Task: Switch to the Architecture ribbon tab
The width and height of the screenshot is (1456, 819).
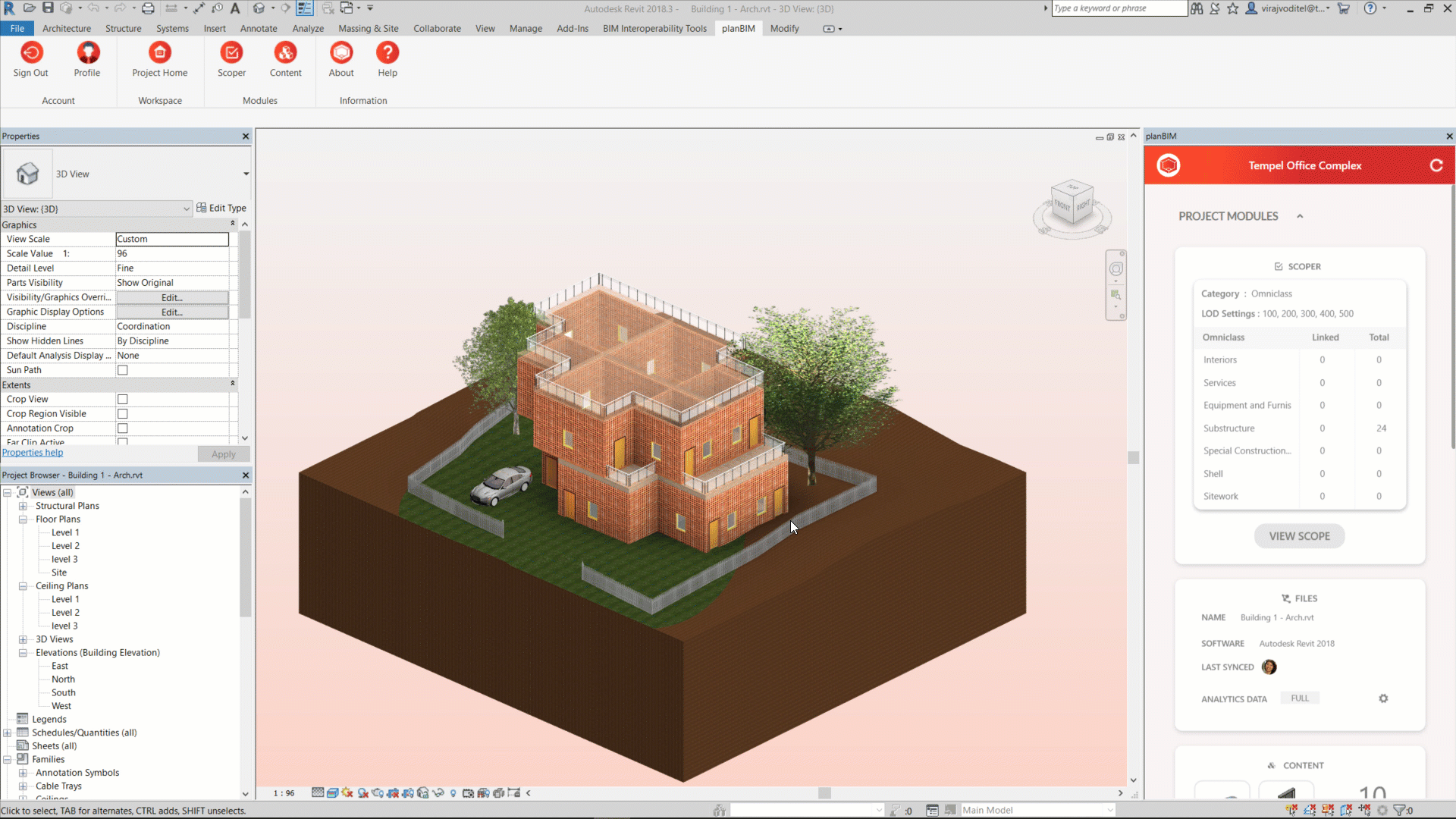Action: pos(67,29)
